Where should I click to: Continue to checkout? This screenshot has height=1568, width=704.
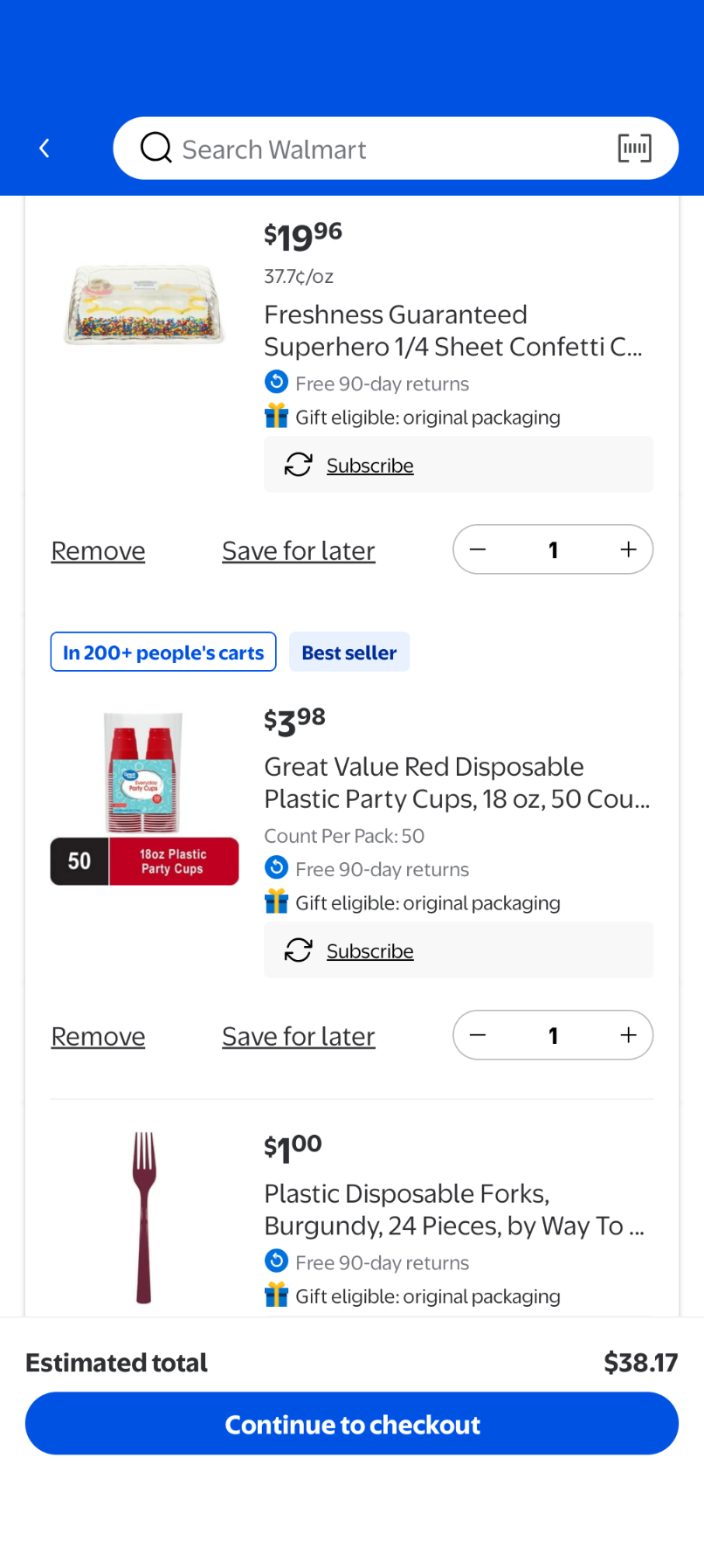352,1425
